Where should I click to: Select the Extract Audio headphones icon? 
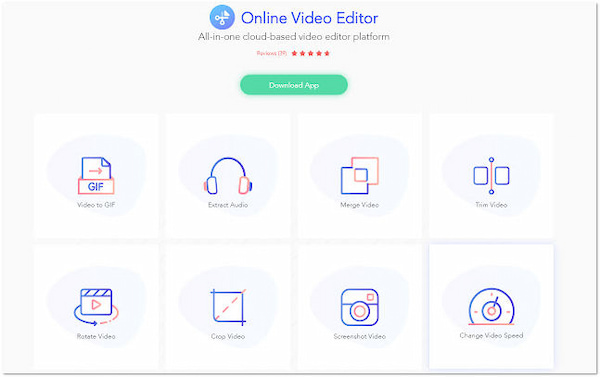[x=228, y=176]
